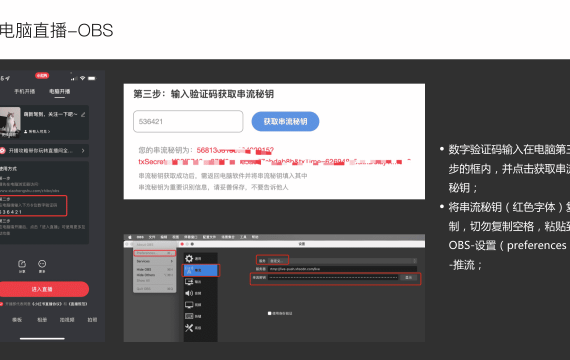
Task: Tap the more options circle icon
Action: [x=42, y=264]
